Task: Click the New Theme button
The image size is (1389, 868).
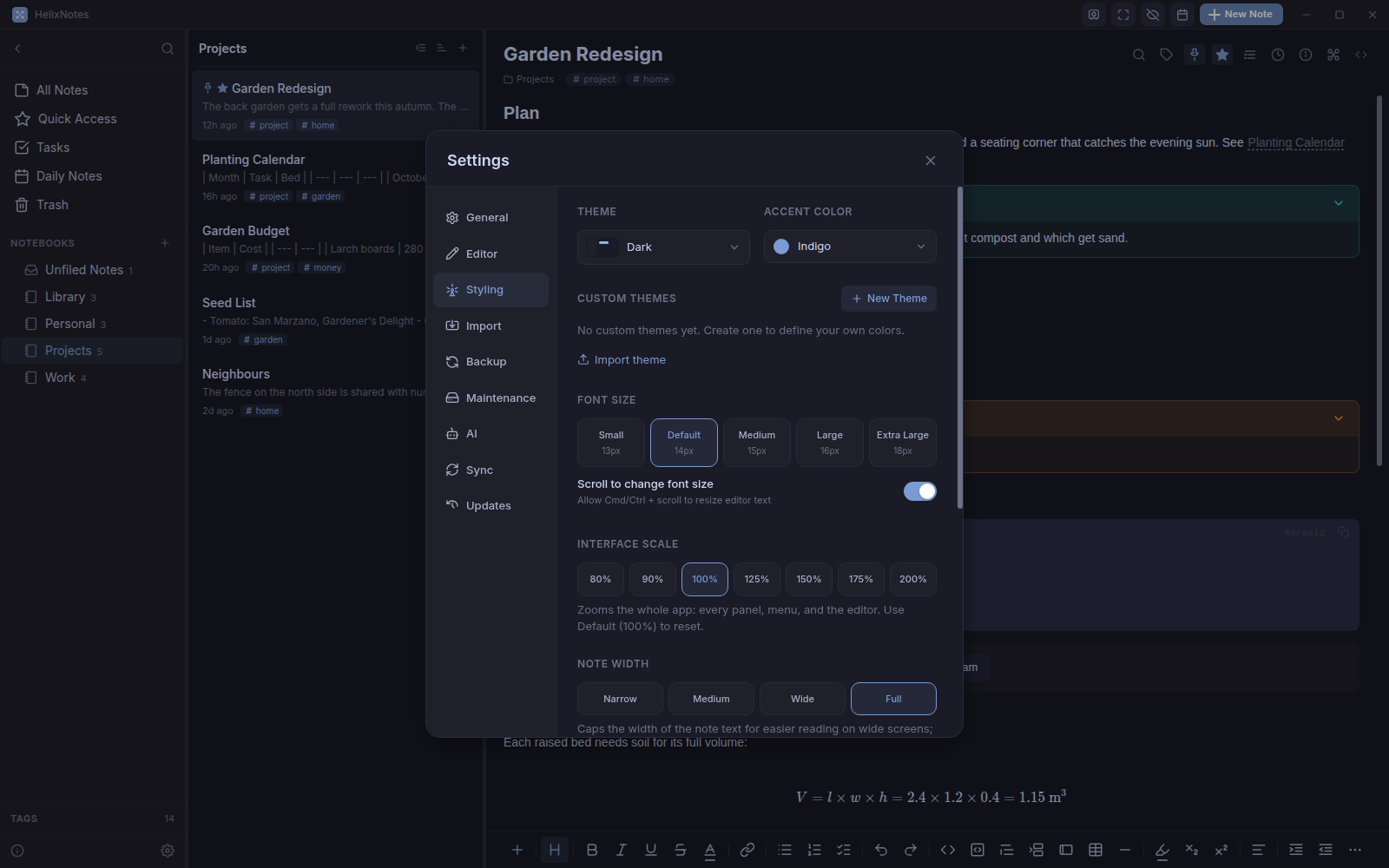Action: click(889, 299)
